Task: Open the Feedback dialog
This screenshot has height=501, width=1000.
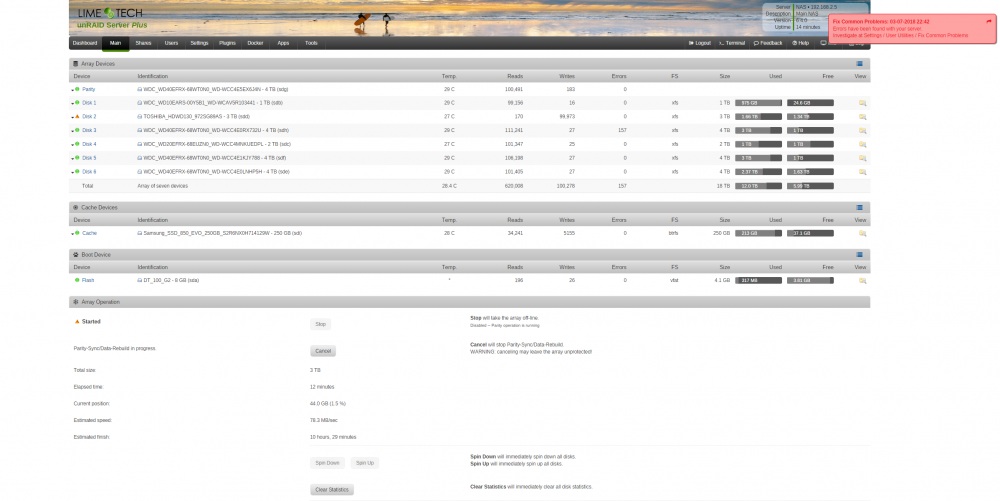Action: point(768,43)
